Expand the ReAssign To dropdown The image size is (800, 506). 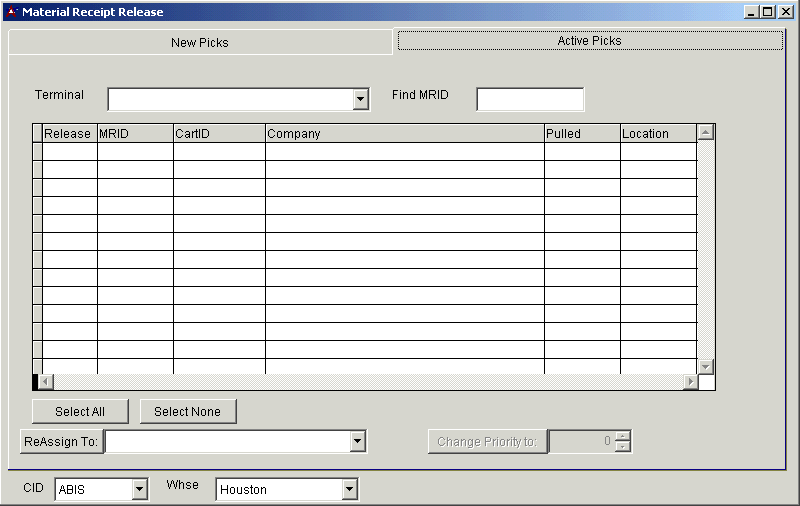(x=358, y=441)
